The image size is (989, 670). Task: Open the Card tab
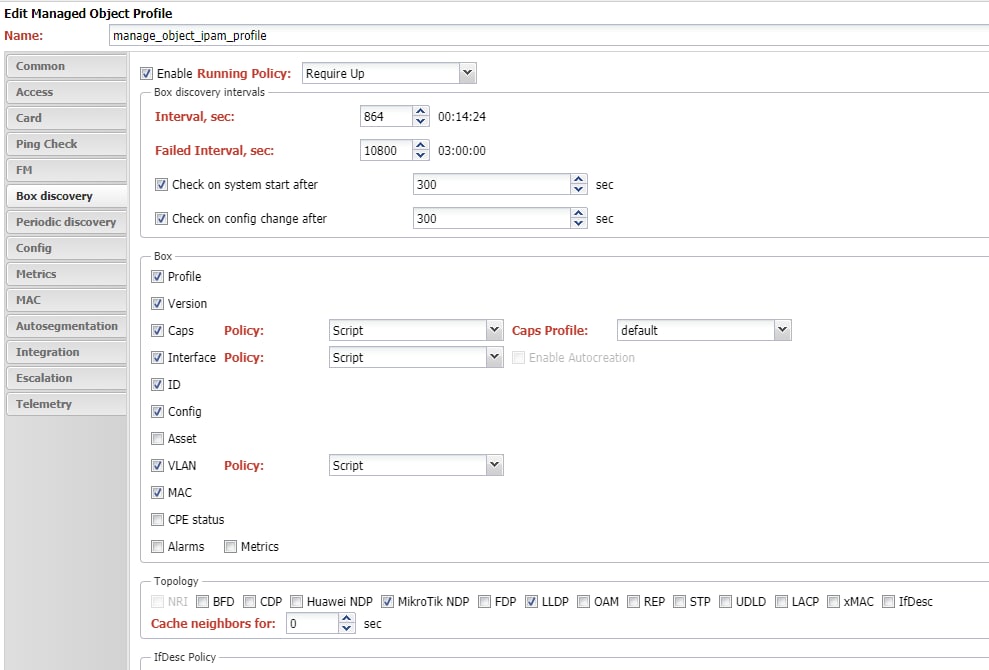[66, 118]
